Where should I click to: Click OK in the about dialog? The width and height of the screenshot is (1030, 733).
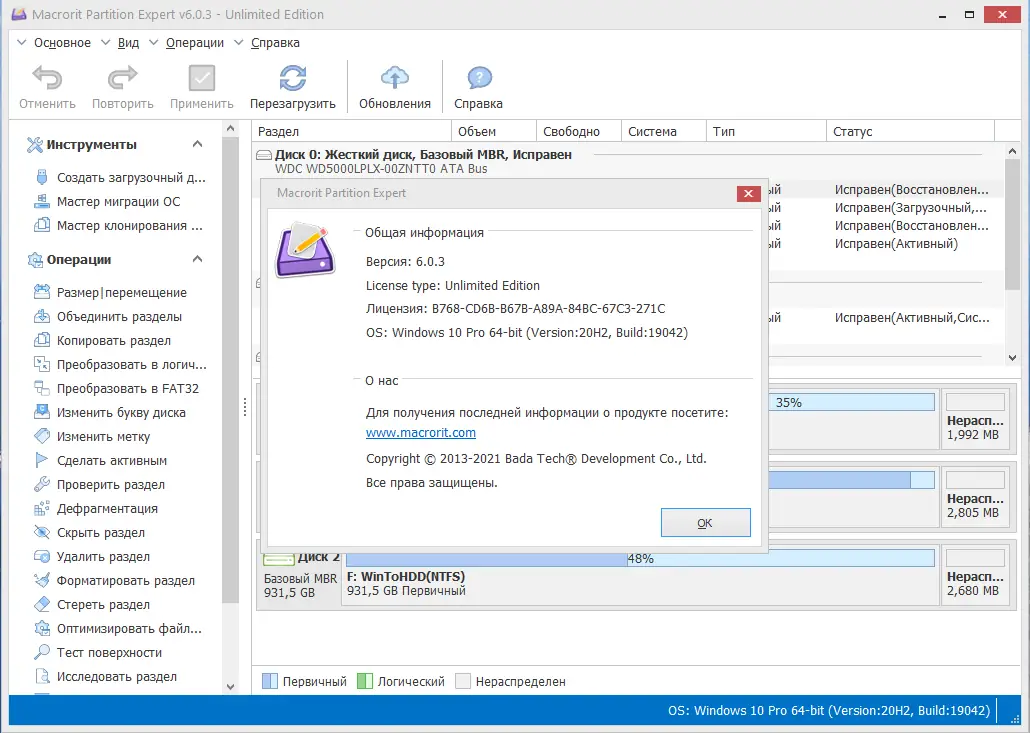tap(705, 522)
